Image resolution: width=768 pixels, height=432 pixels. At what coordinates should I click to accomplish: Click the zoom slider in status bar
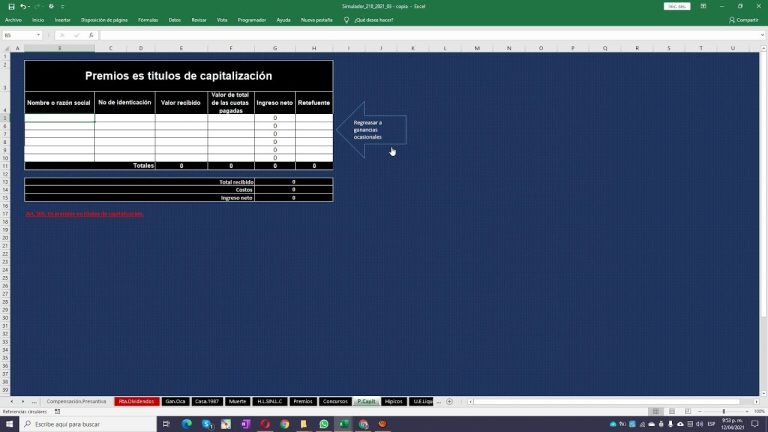(725, 411)
